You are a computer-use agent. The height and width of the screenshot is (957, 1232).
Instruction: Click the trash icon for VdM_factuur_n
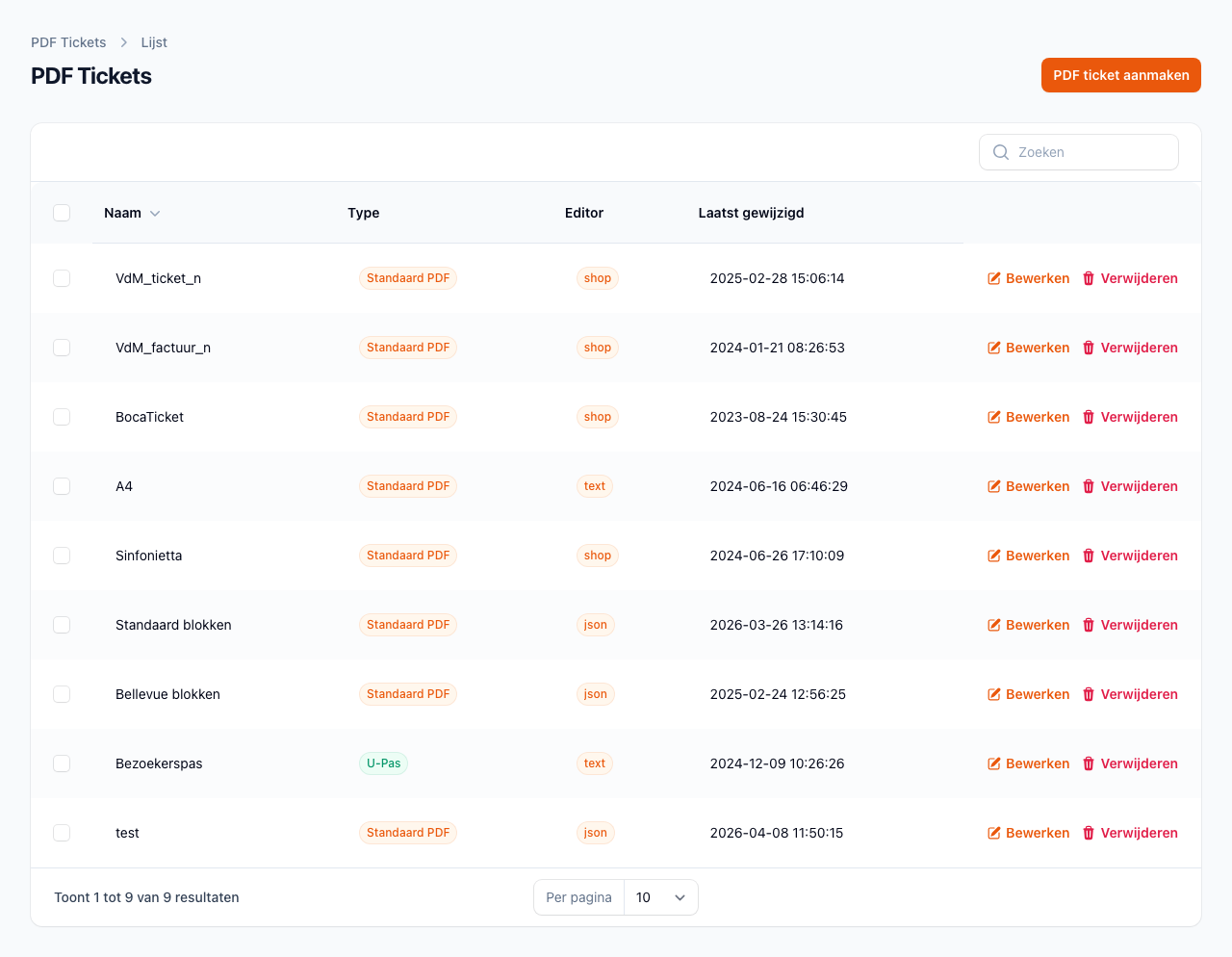[1089, 348]
